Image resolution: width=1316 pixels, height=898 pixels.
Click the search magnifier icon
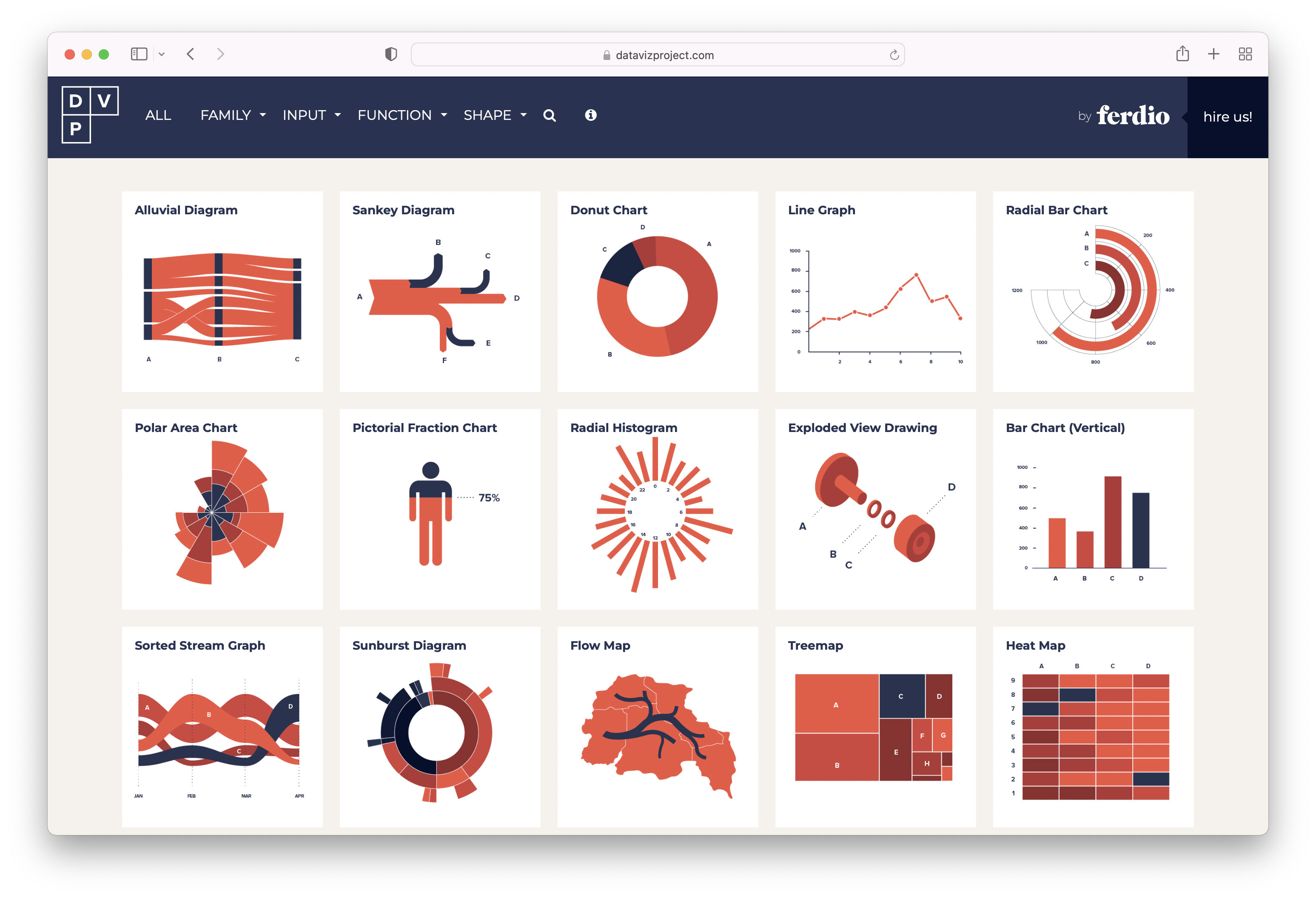[551, 116]
